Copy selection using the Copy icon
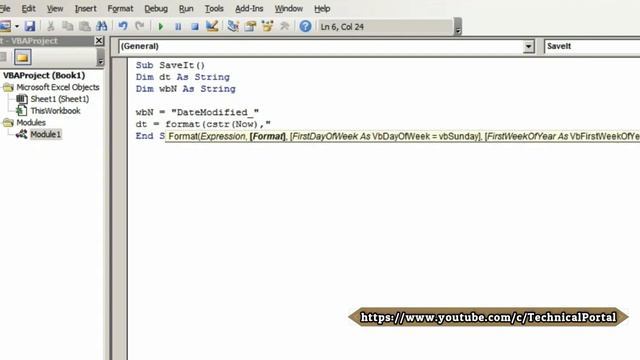Viewport: 640px width, 360px height. coord(67,27)
